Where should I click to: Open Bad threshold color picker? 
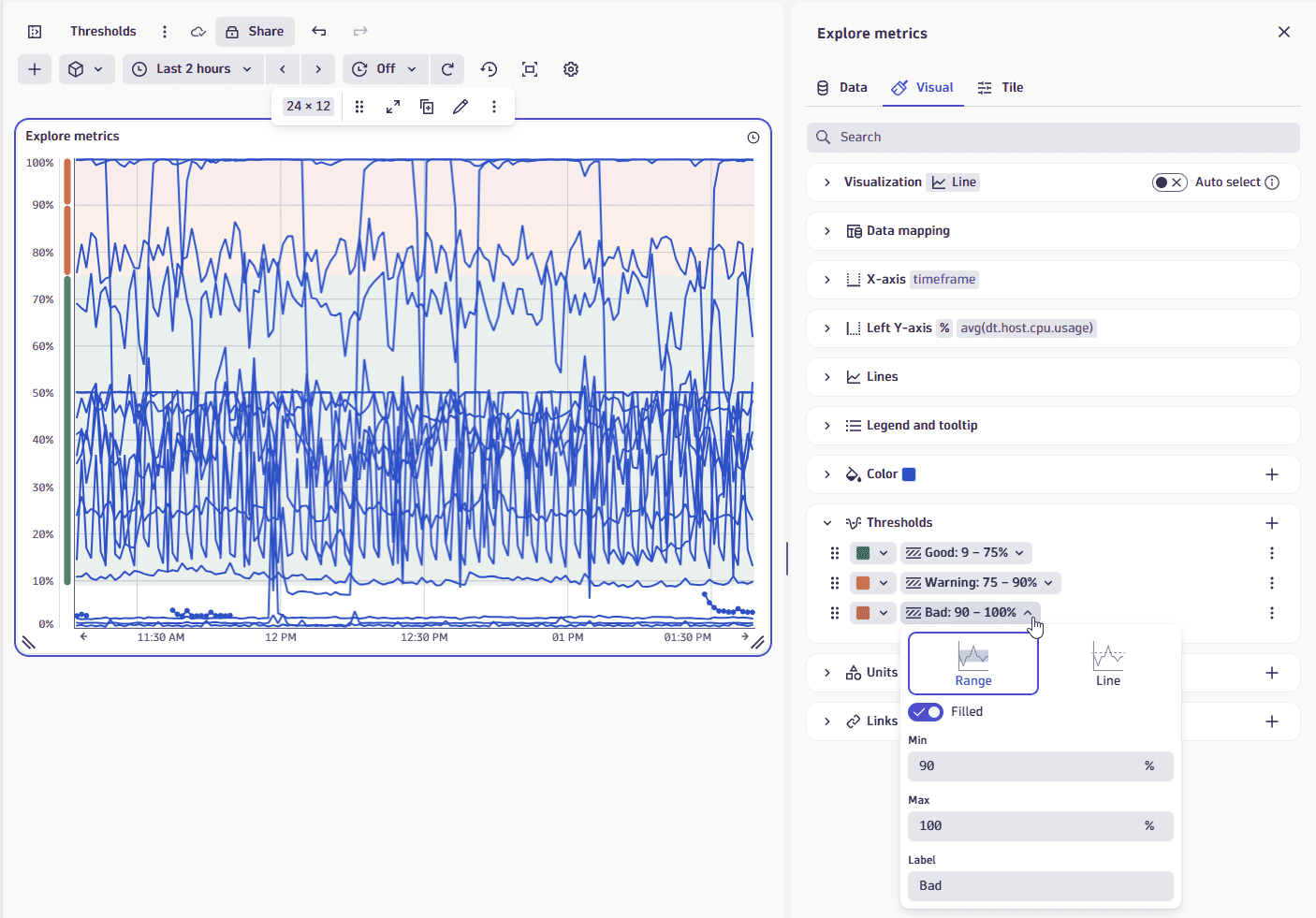tap(872, 613)
